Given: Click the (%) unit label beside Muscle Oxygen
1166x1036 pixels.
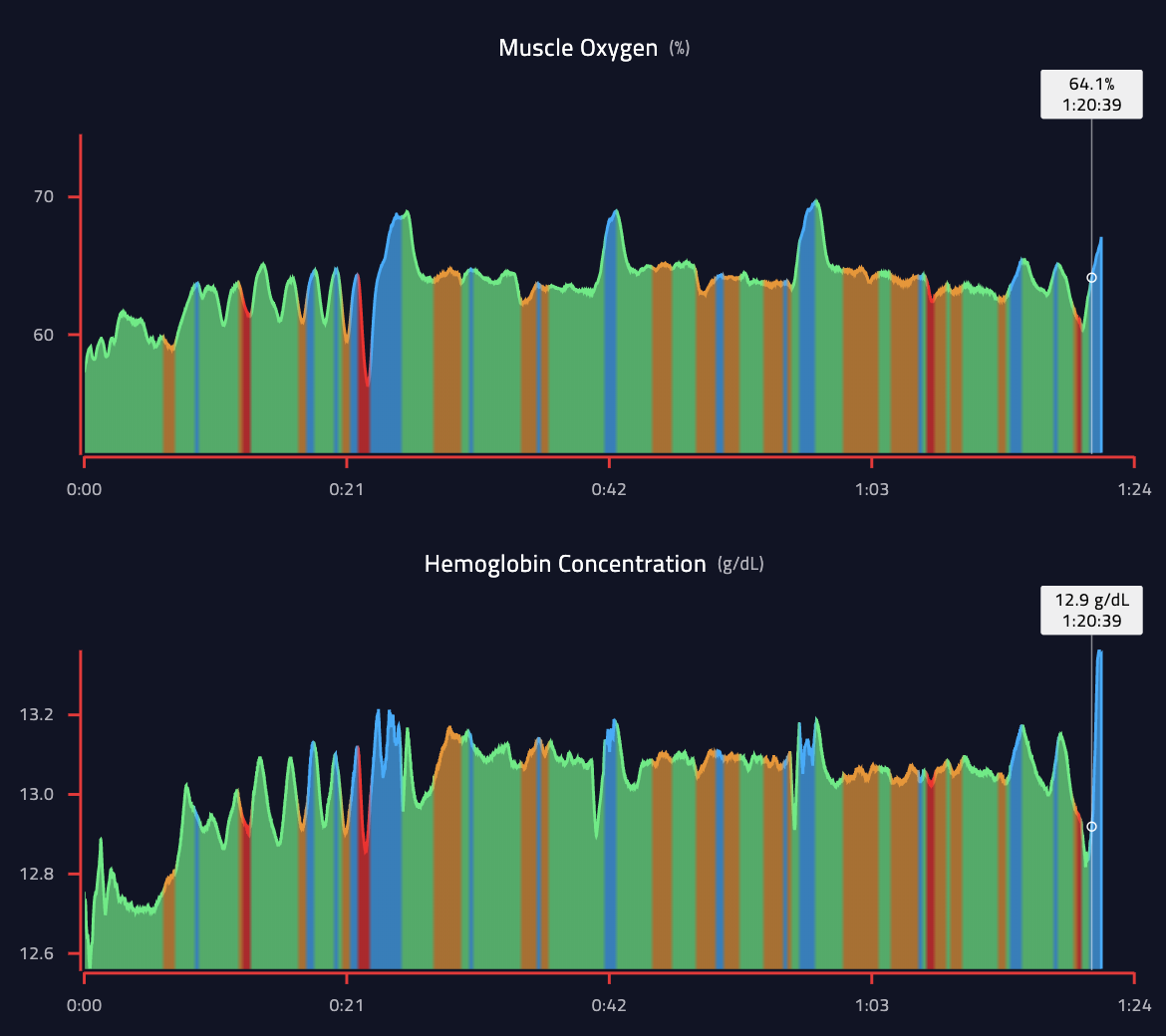Looking at the screenshot, I should [x=679, y=49].
